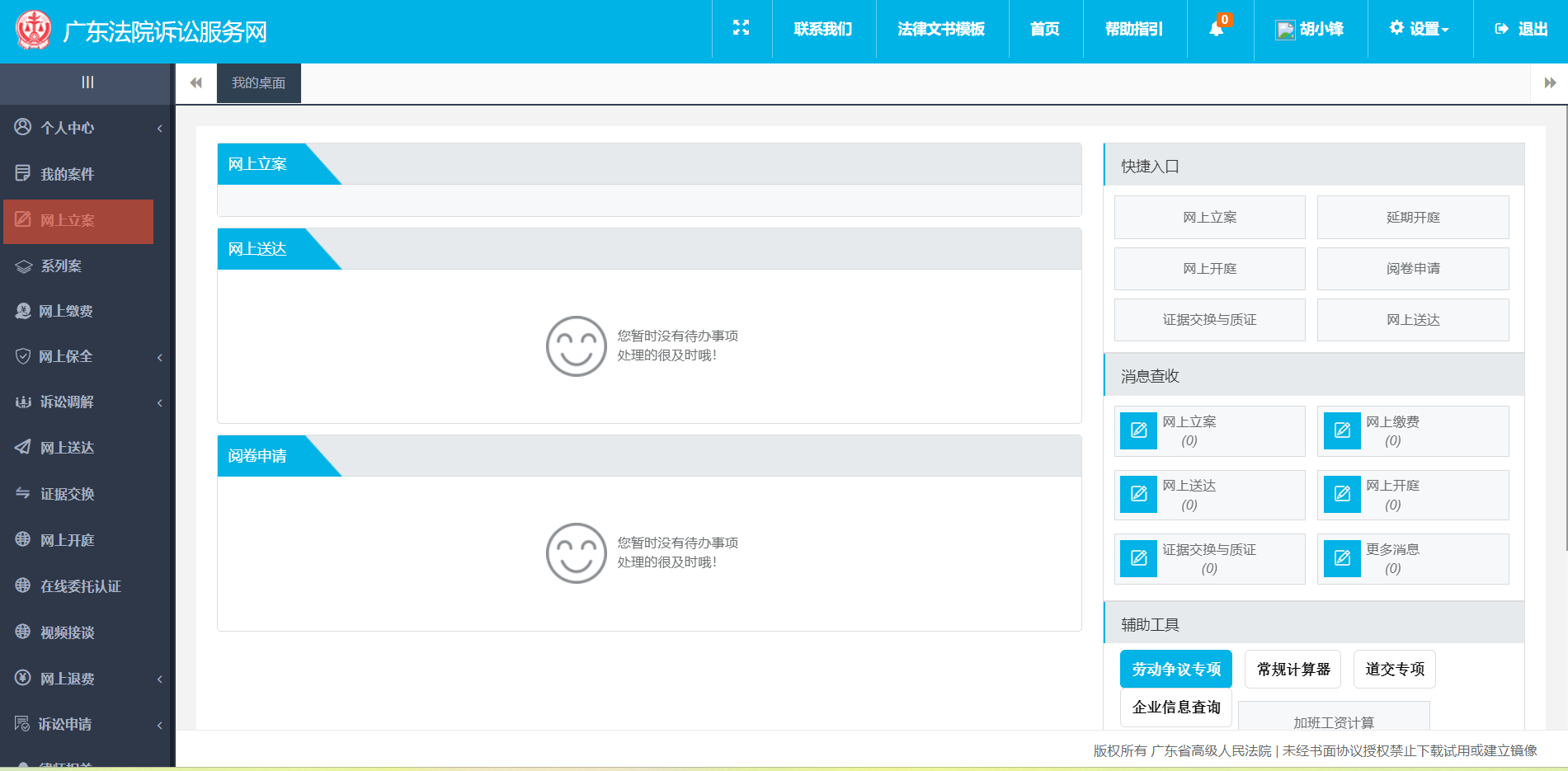Viewport: 1568px width, 771px height.
Task: Click the 网上立案 message edit icon
Action: 1139,430
